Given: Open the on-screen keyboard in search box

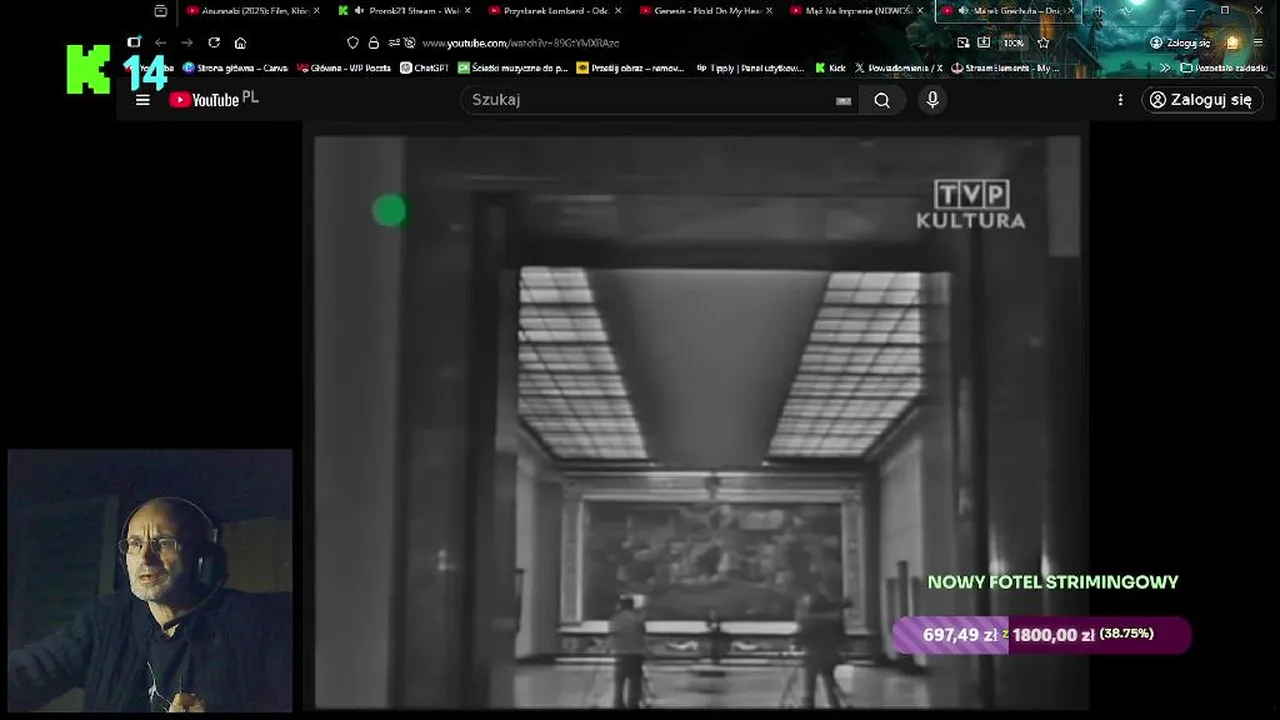Looking at the screenshot, I should 843,100.
